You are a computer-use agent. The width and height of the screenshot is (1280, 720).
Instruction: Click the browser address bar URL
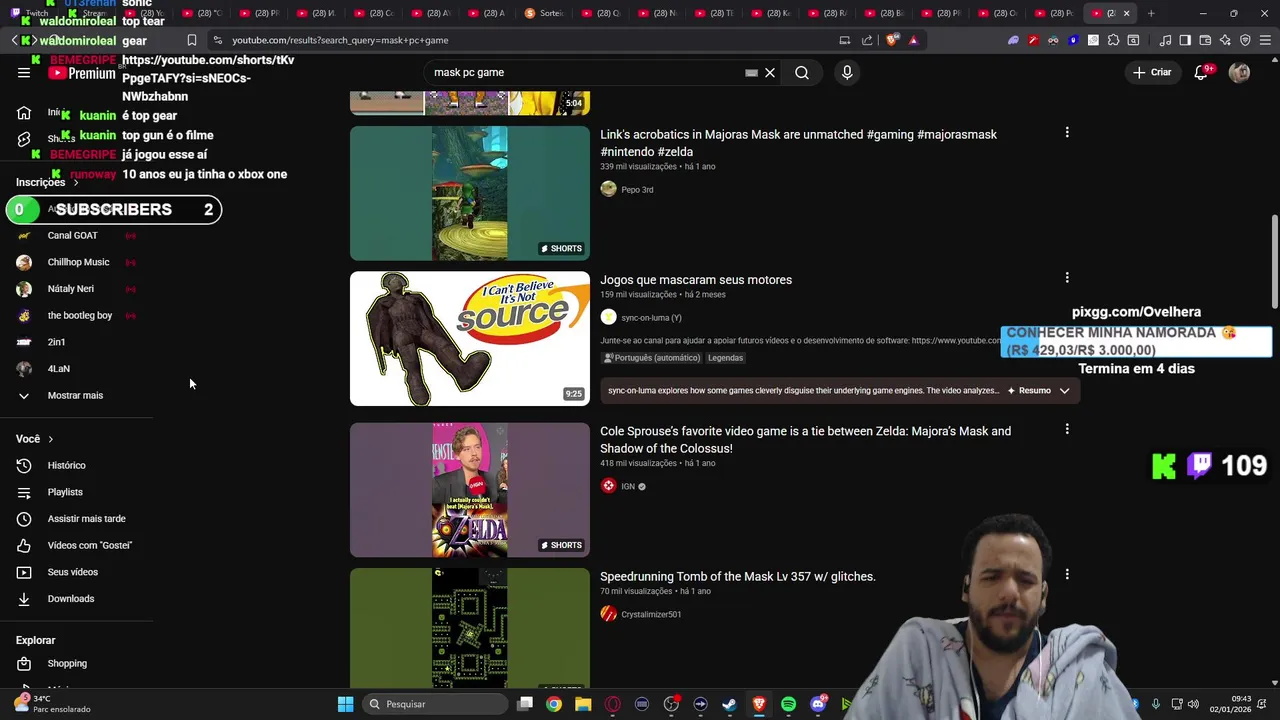click(340, 40)
